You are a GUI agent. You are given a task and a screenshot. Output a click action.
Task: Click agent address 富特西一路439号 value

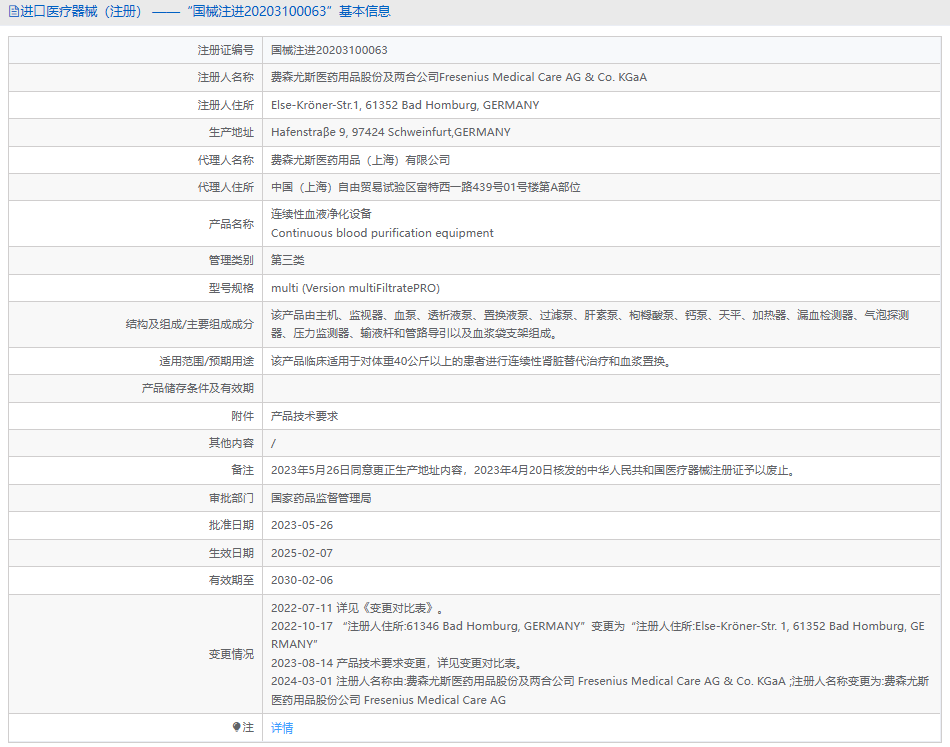pos(425,187)
